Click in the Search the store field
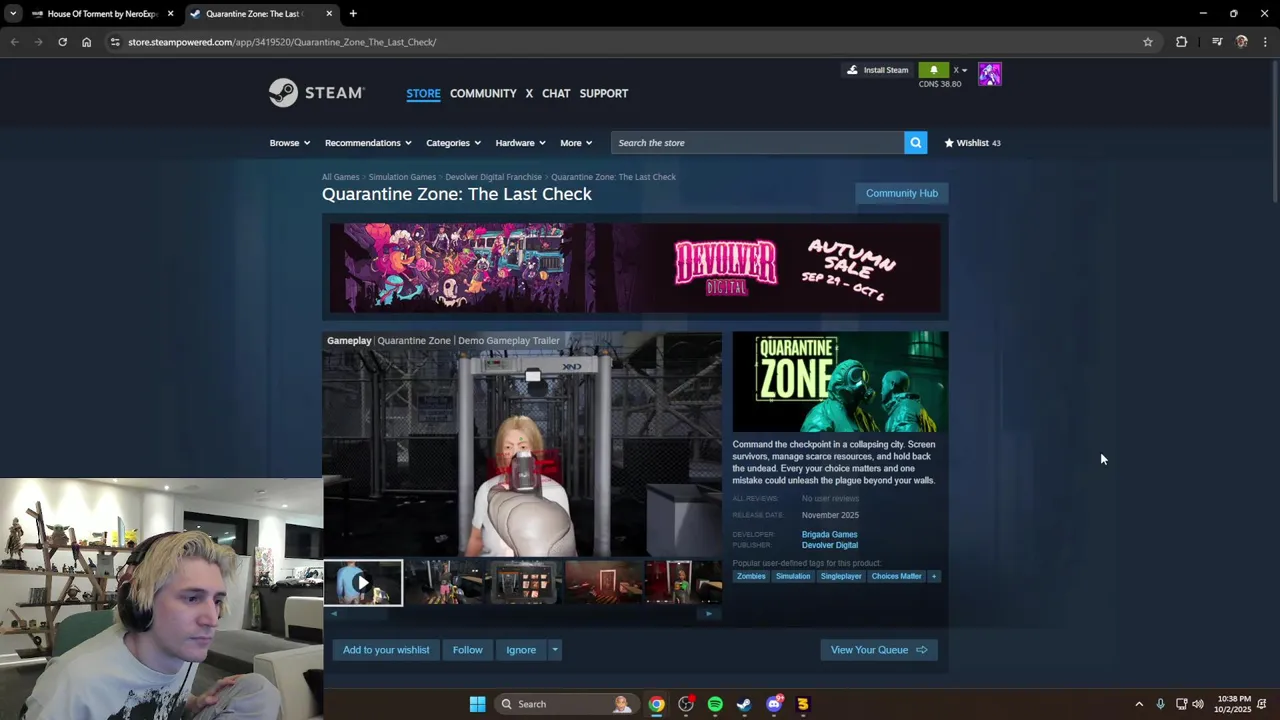1280x720 pixels. (757, 143)
